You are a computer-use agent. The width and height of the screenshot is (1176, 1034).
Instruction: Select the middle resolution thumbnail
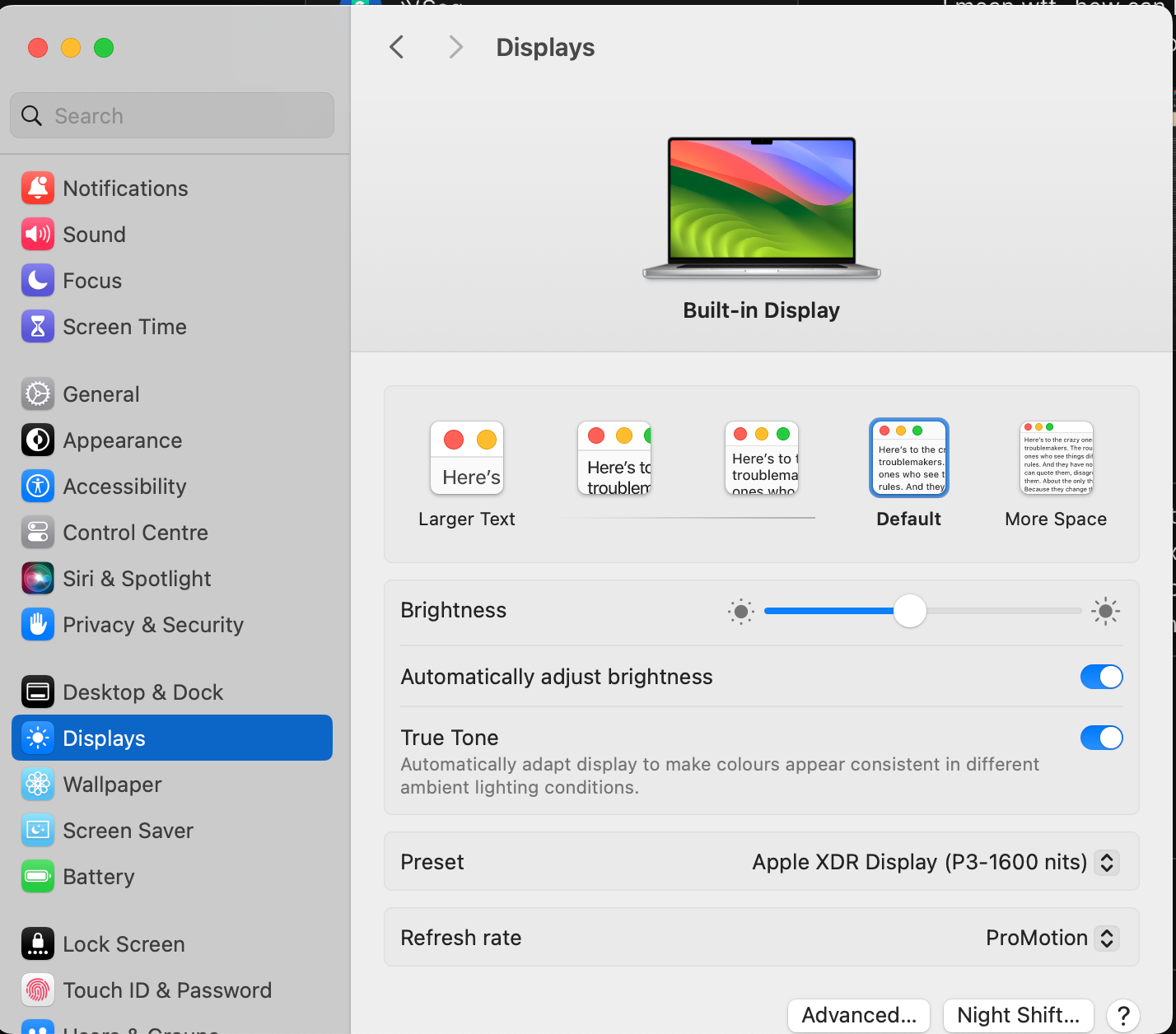(762, 458)
